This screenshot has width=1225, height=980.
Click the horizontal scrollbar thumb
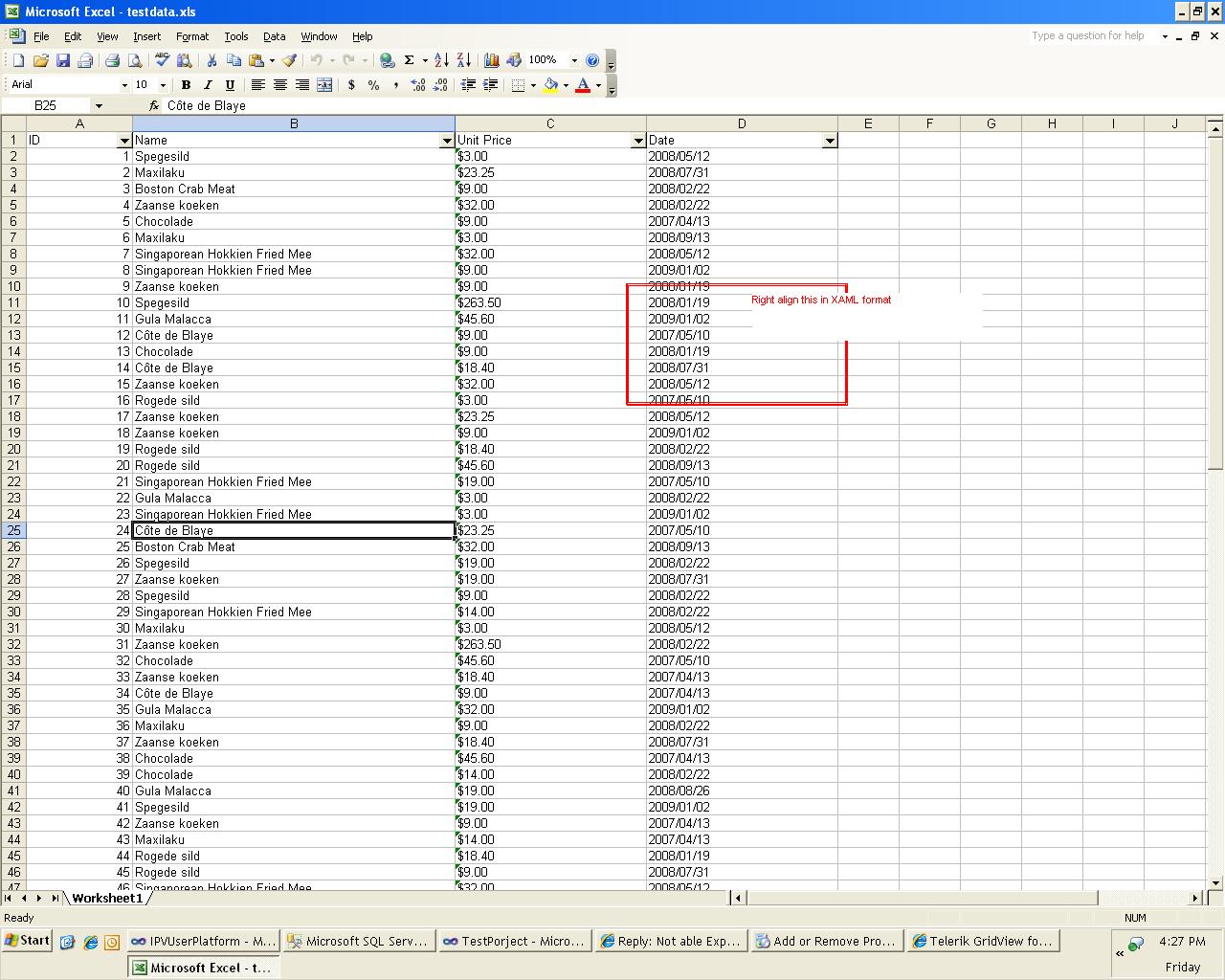pos(923,898)
